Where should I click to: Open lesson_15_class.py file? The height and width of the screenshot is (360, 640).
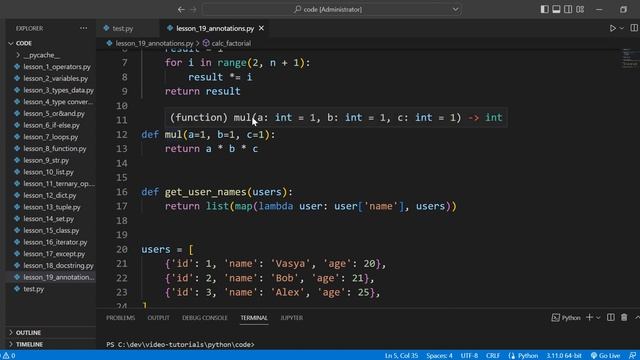click(51, 231)
